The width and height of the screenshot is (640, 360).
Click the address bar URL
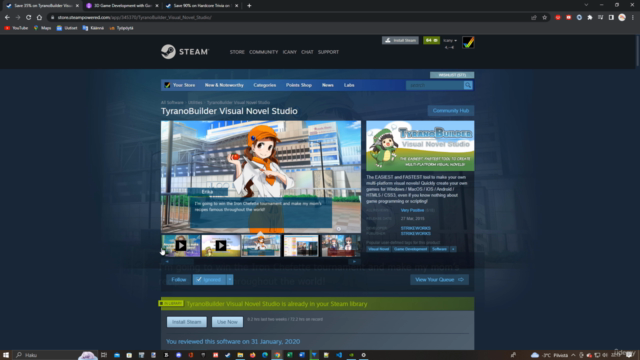click(134, 18)
